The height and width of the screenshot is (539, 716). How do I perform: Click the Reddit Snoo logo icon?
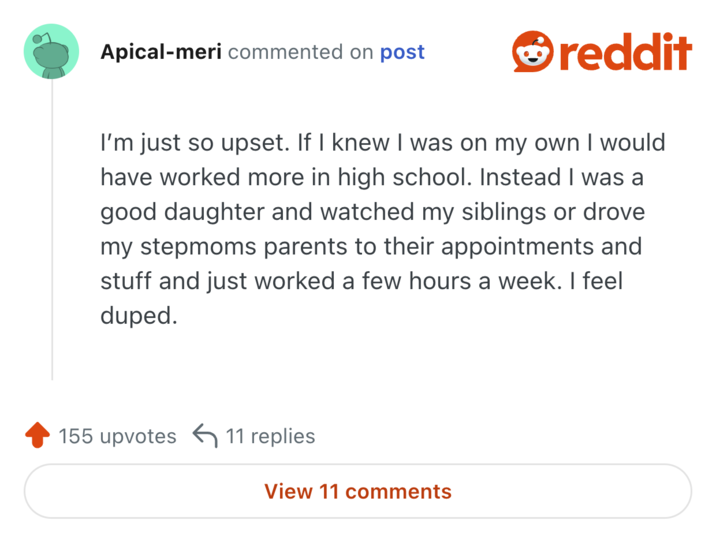tap(533, 52)
